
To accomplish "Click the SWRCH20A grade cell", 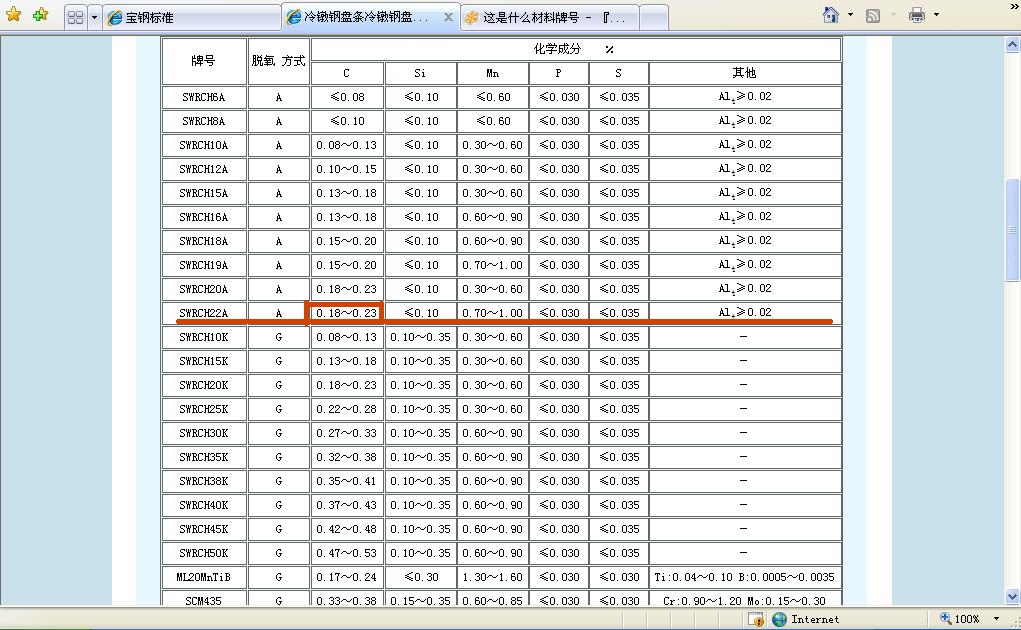I will tap(204, 290).
